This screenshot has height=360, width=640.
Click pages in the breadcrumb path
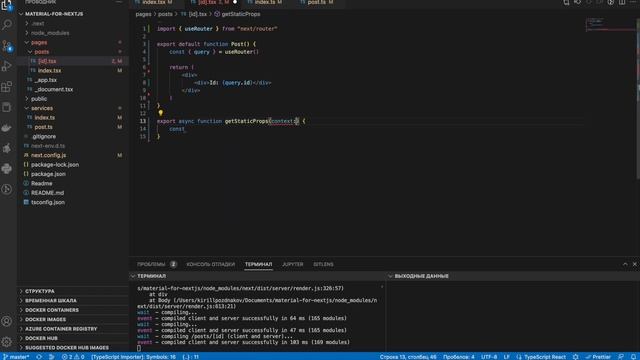click(143, 14)
